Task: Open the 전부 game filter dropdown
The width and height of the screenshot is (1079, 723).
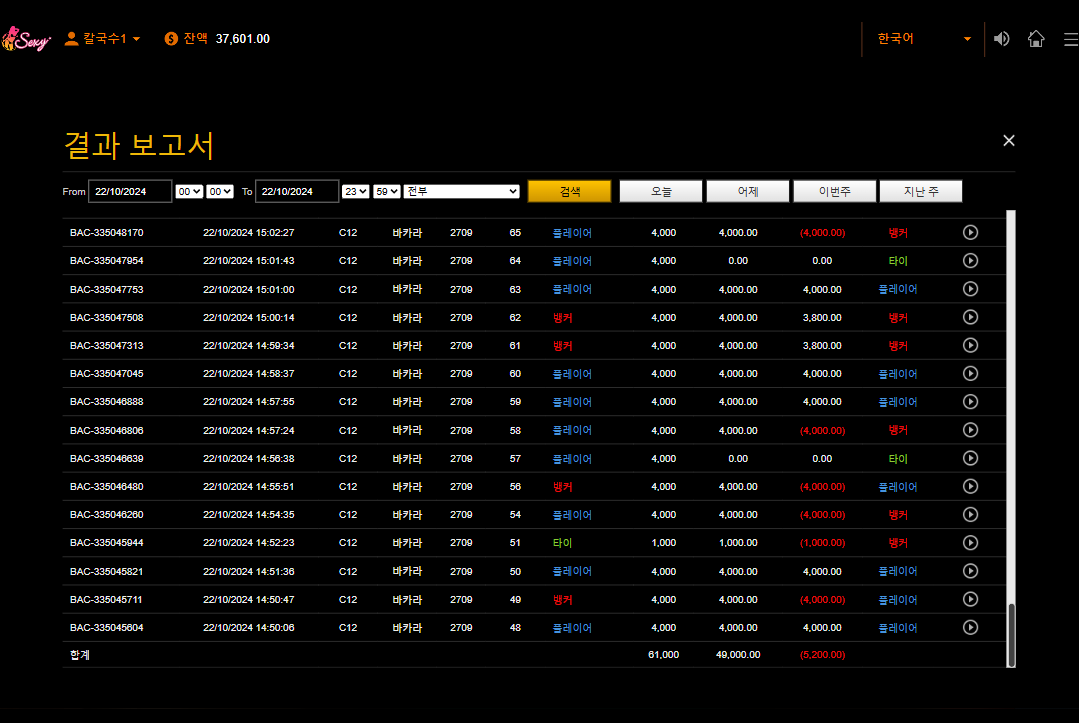Action: coord(461,191)
